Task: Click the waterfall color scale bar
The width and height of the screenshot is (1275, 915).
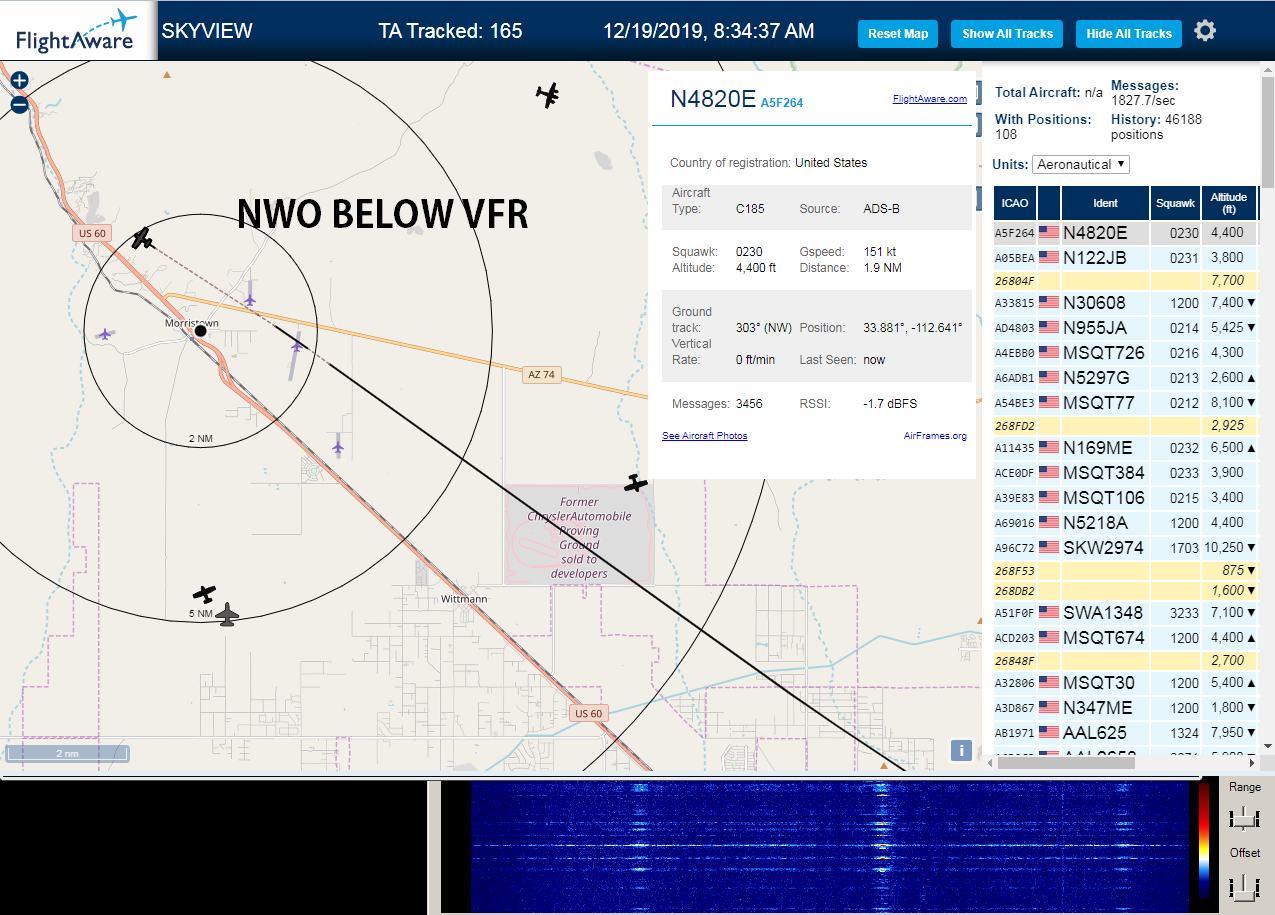Action: [x=1204, y=840]
